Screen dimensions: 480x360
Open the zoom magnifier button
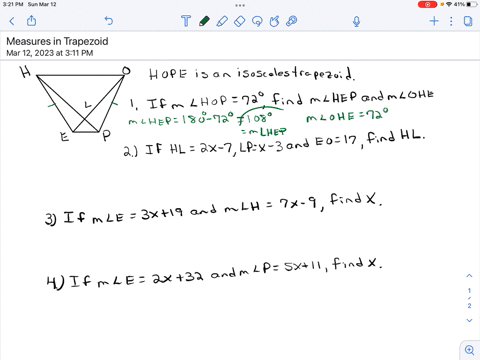pos(469,350)
